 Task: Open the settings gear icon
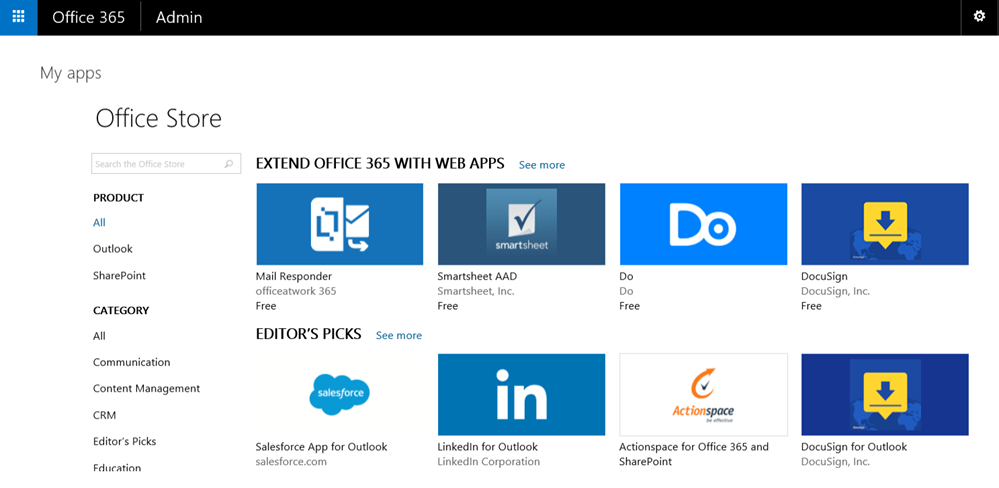[979, 17]
